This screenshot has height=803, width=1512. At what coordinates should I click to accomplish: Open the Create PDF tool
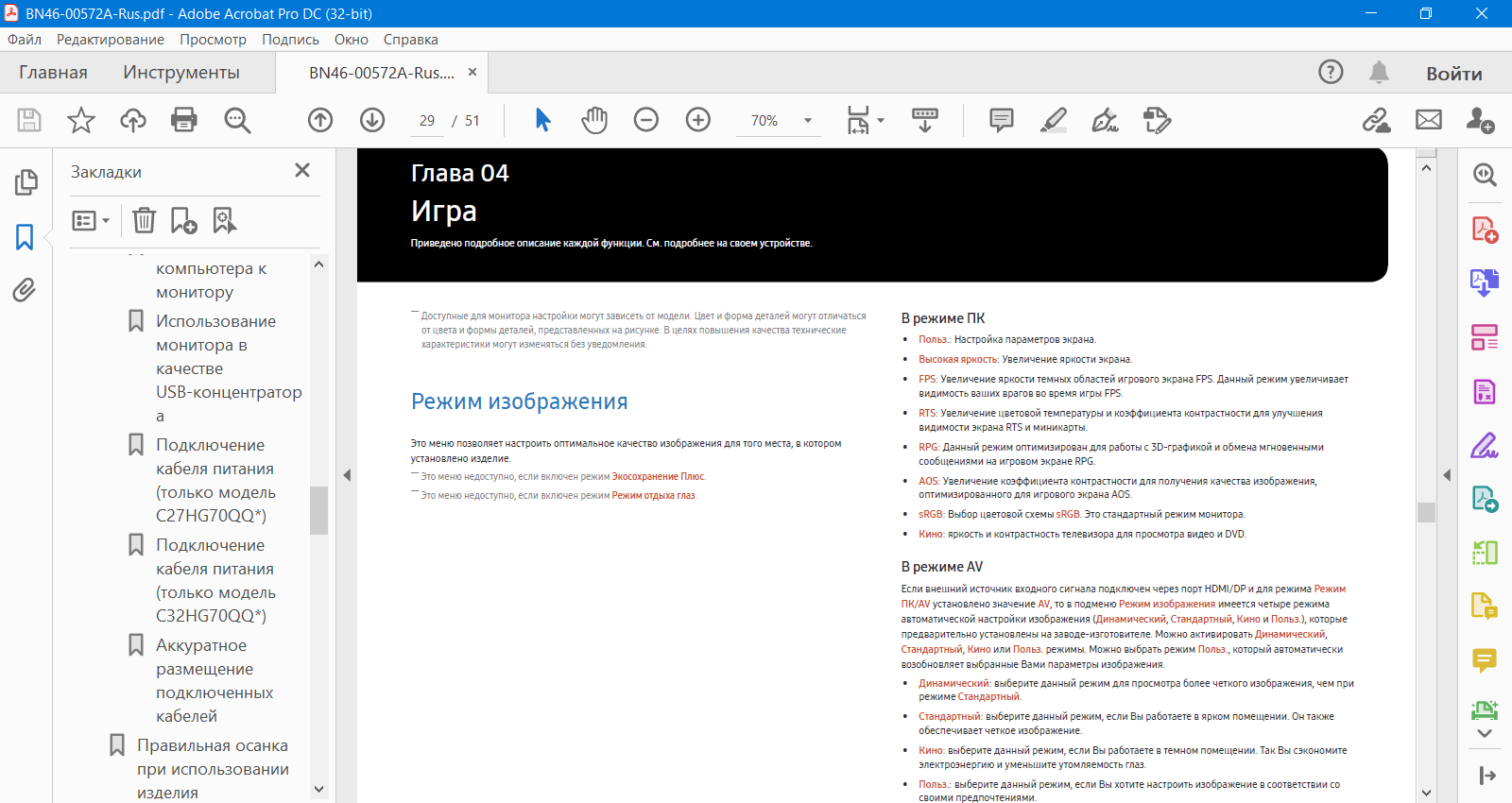pyautogui.click(x=1485, y=230)
